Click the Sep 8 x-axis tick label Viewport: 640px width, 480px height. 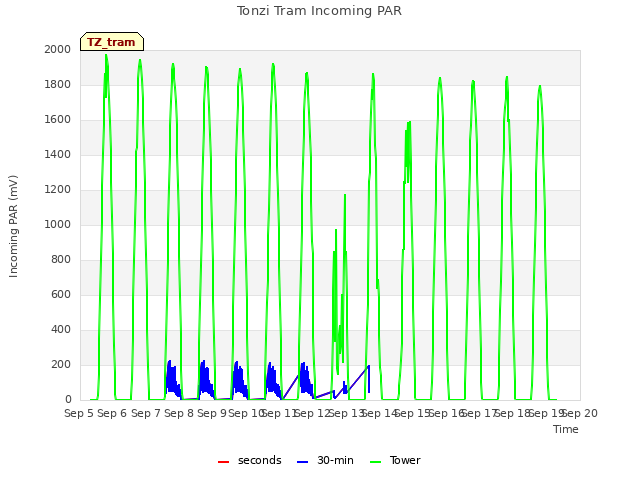tap(179, 413)
